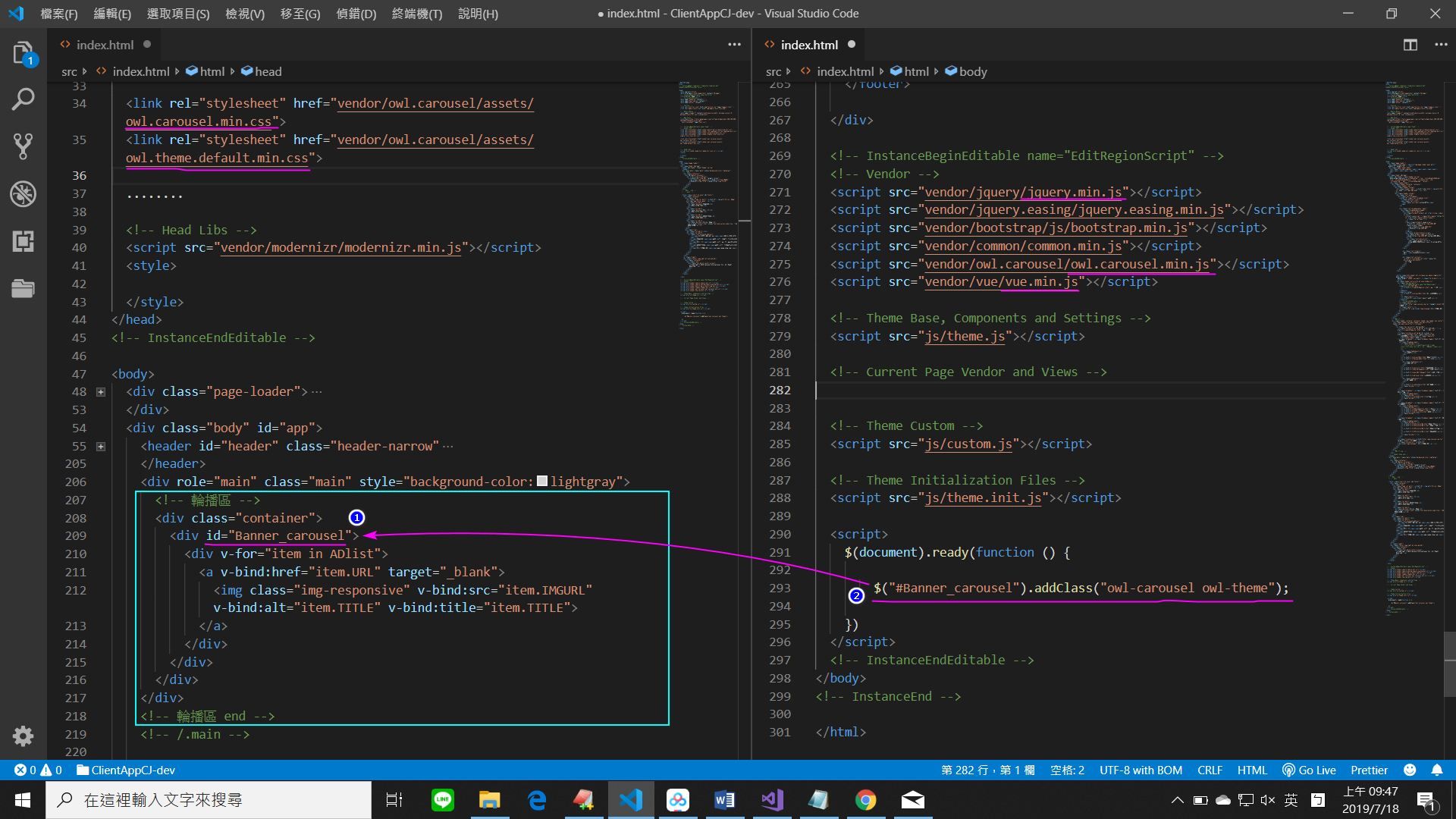This screenshot has width=1456, height=819.
Task: Open the 檢視(V) menu
Action: (244, 13)
